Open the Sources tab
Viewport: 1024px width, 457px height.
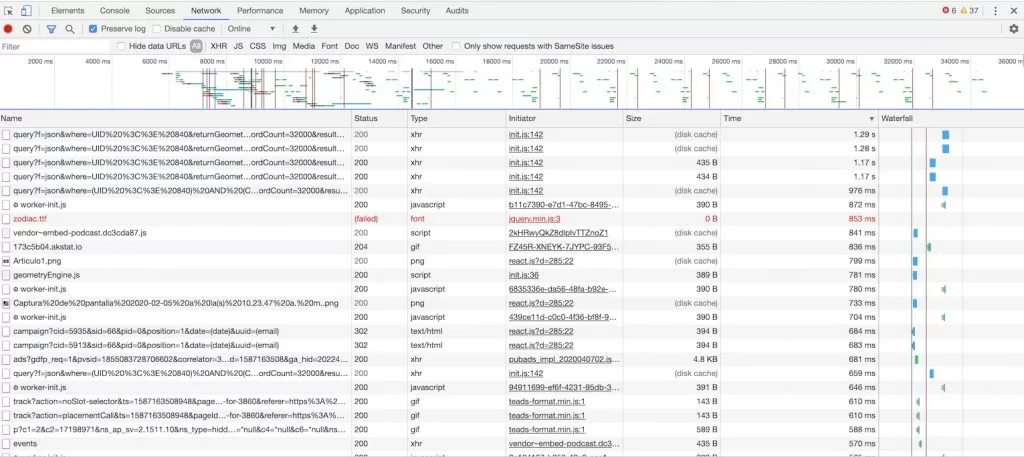(x=160, y=10)
